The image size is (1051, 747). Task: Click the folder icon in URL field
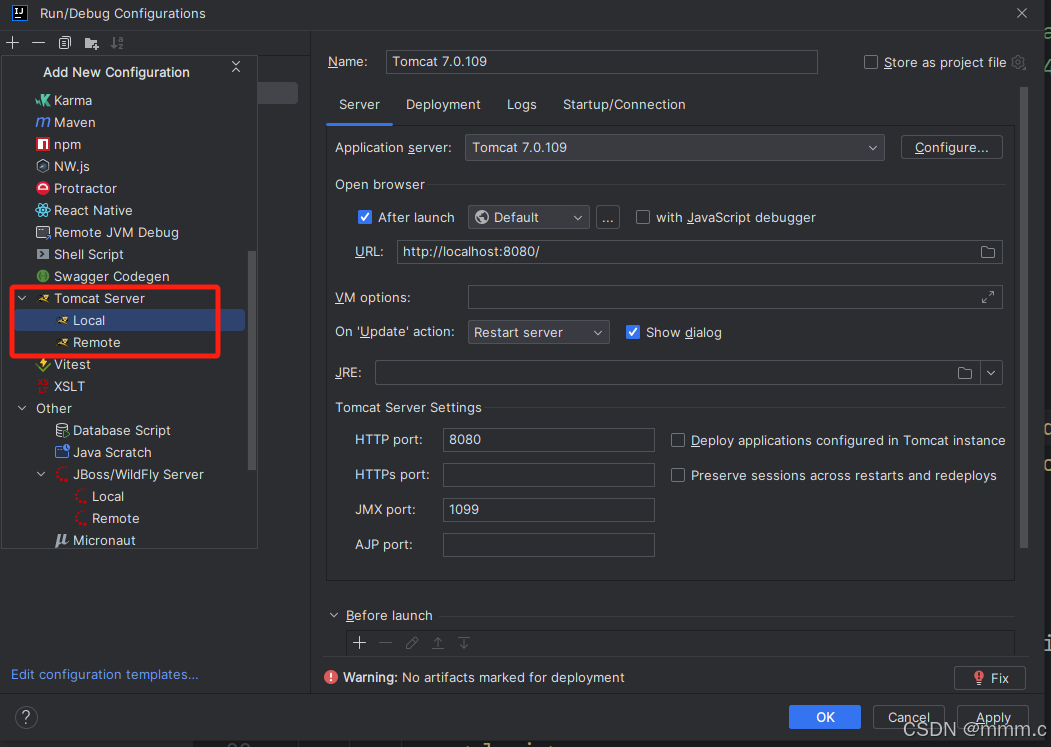(987, 252)
